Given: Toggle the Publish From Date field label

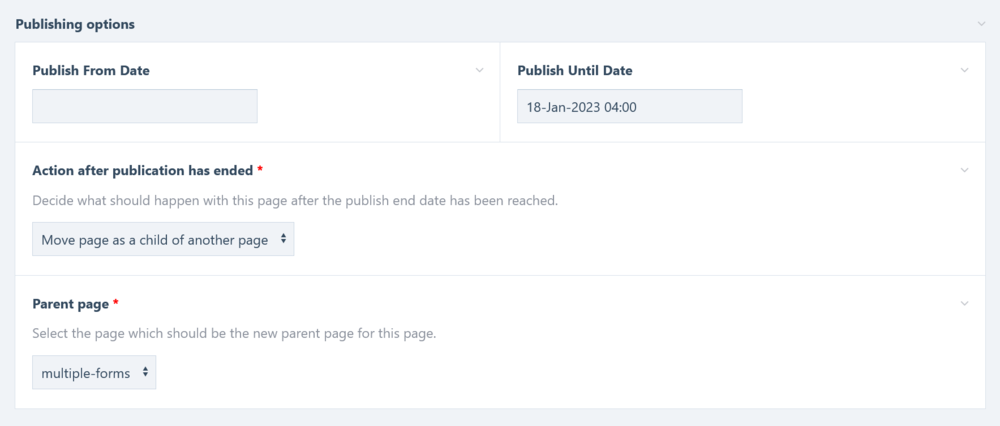Looking at the screenshot, I should (x=91, y=71).
